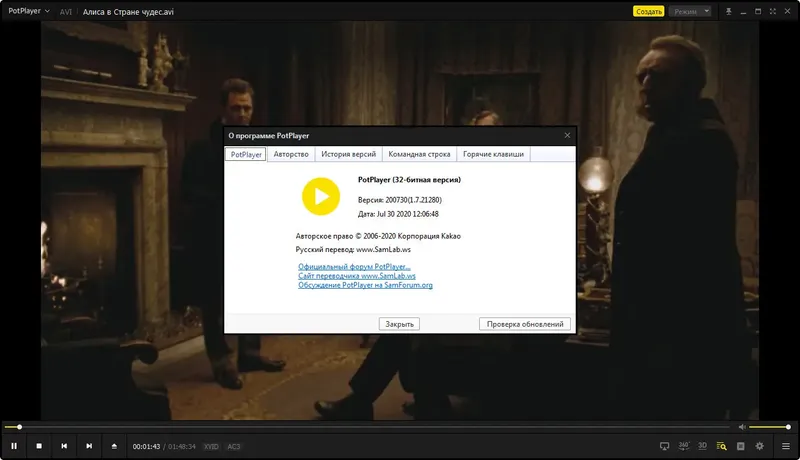Maximize the PotPlayer window
Image resolution: width=800 pixels, height=460 pixels.
click(x=758, y=11)
